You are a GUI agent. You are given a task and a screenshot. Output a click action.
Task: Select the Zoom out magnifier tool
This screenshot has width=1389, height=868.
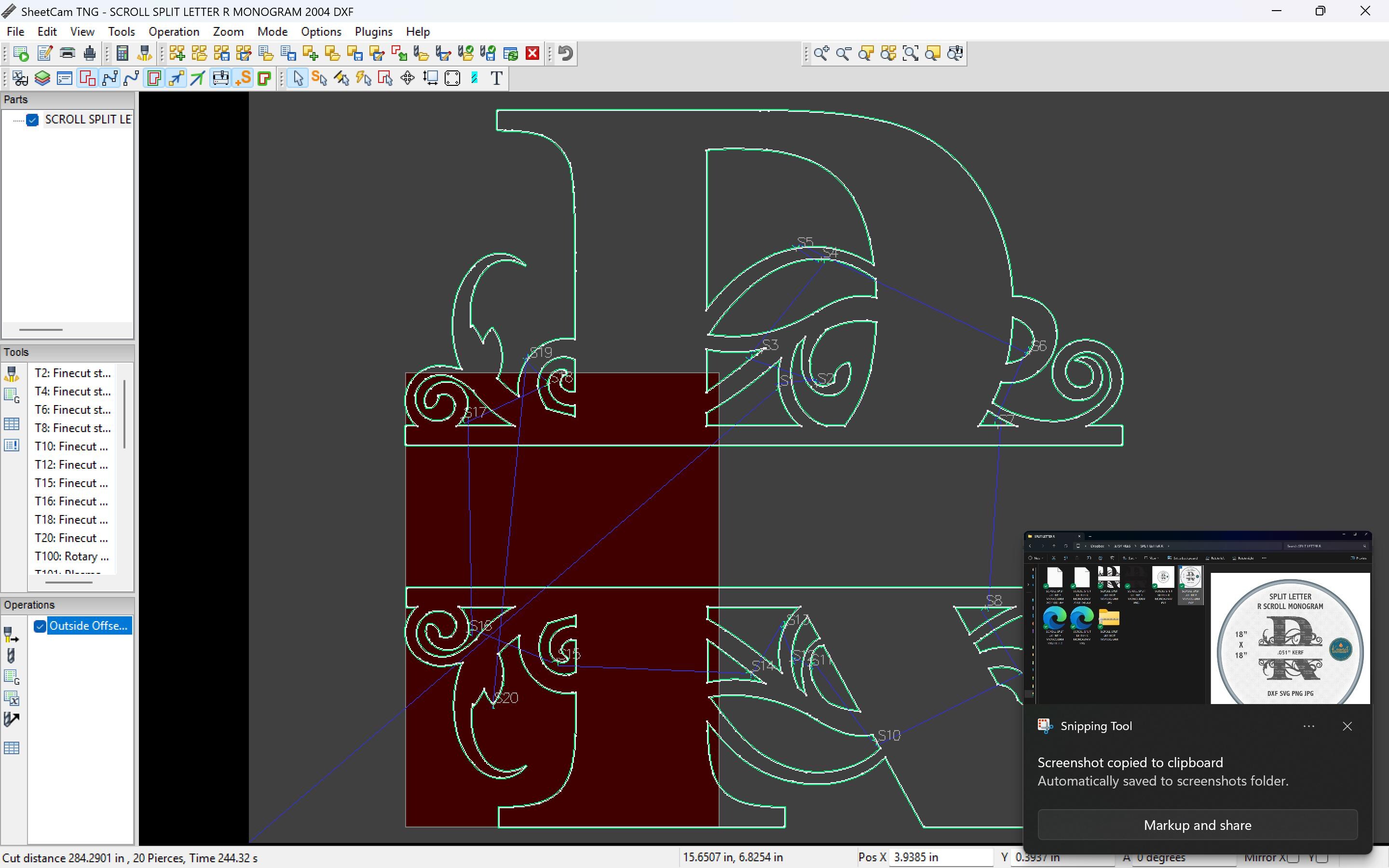(842, 53)
